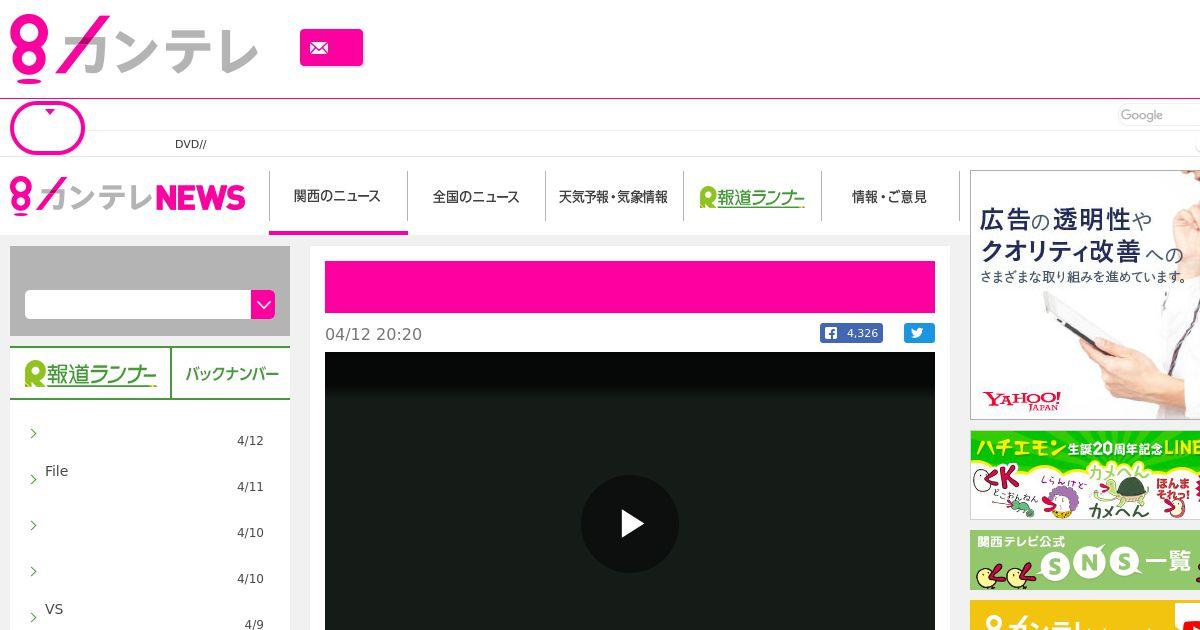Viewport: 1200px width, 630px height.
Task: Open the File 4/11 row chevron
Action: (x=33, y=479)
